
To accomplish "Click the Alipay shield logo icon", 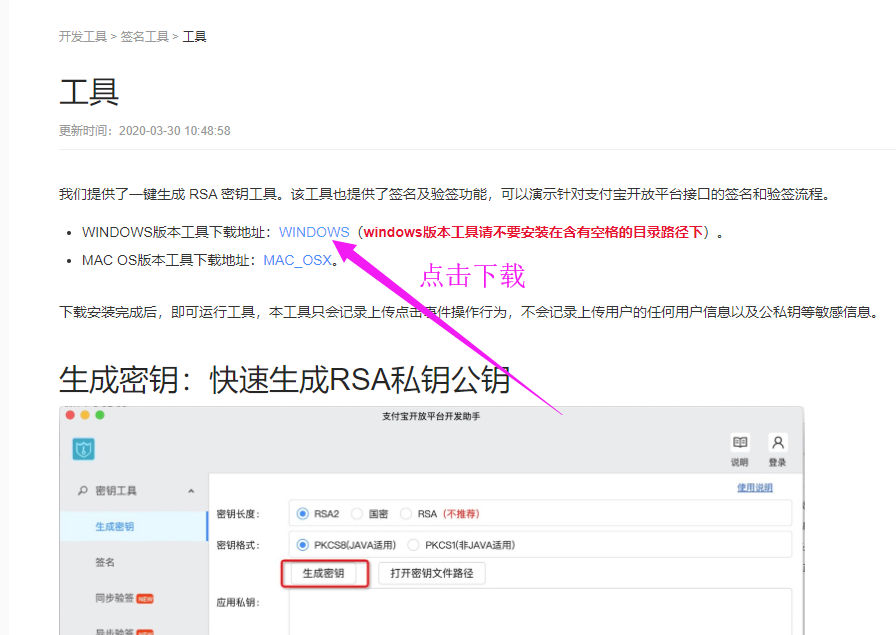I will pyautogui.click(x=84, y=449).
